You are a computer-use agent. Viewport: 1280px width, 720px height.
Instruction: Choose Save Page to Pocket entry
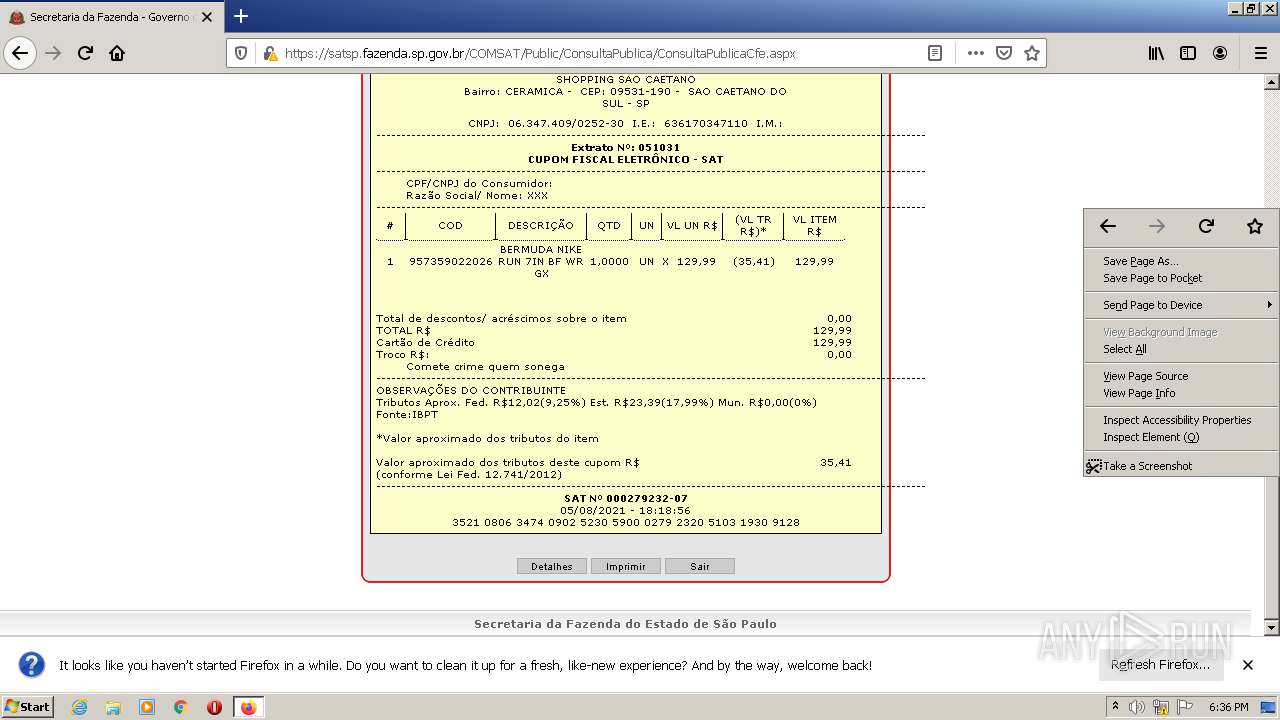(1181, 278)
